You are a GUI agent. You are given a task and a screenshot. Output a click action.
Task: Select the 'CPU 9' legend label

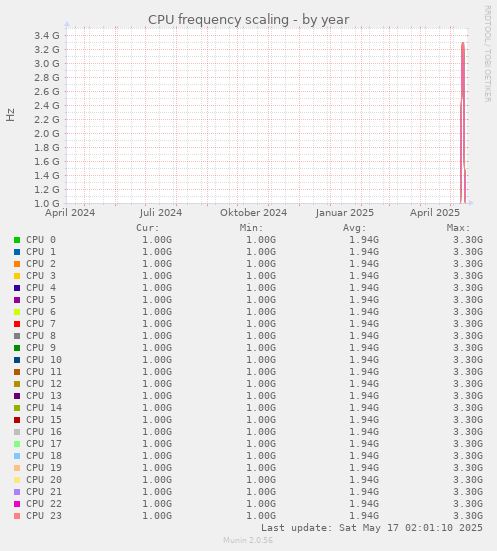(41, 348)
